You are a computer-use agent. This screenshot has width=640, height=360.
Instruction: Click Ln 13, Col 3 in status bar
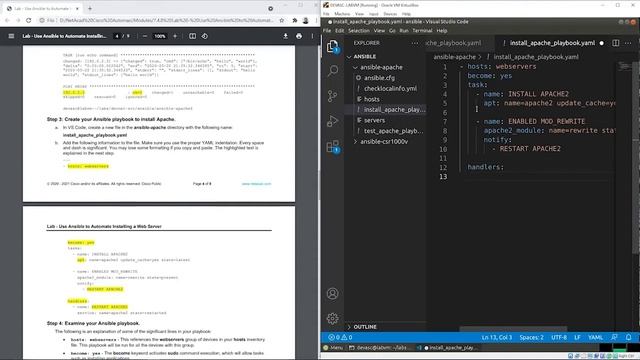click(496, 337)
